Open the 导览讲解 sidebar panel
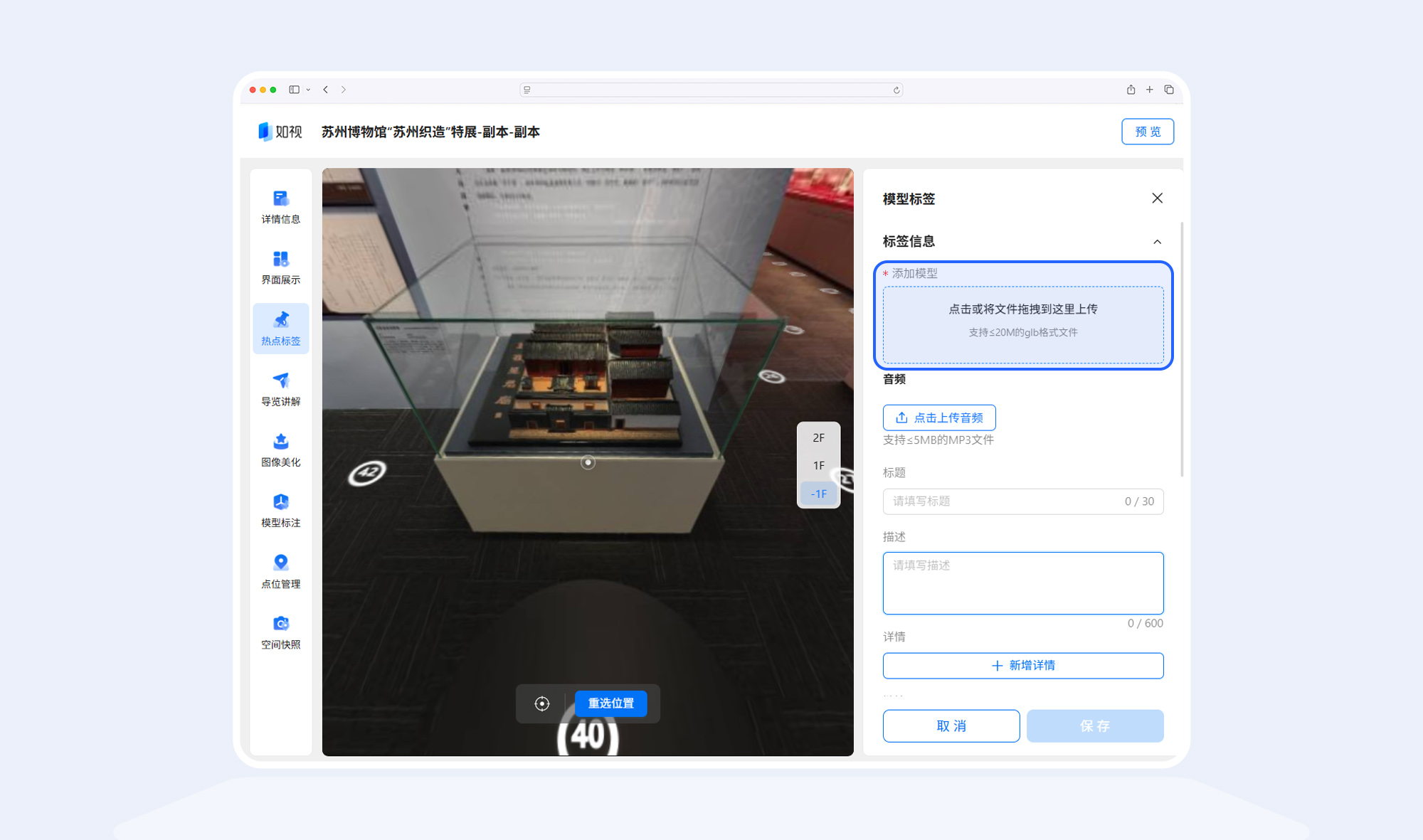This screenshot has width=1423, height=840. [x=280, y=389]
